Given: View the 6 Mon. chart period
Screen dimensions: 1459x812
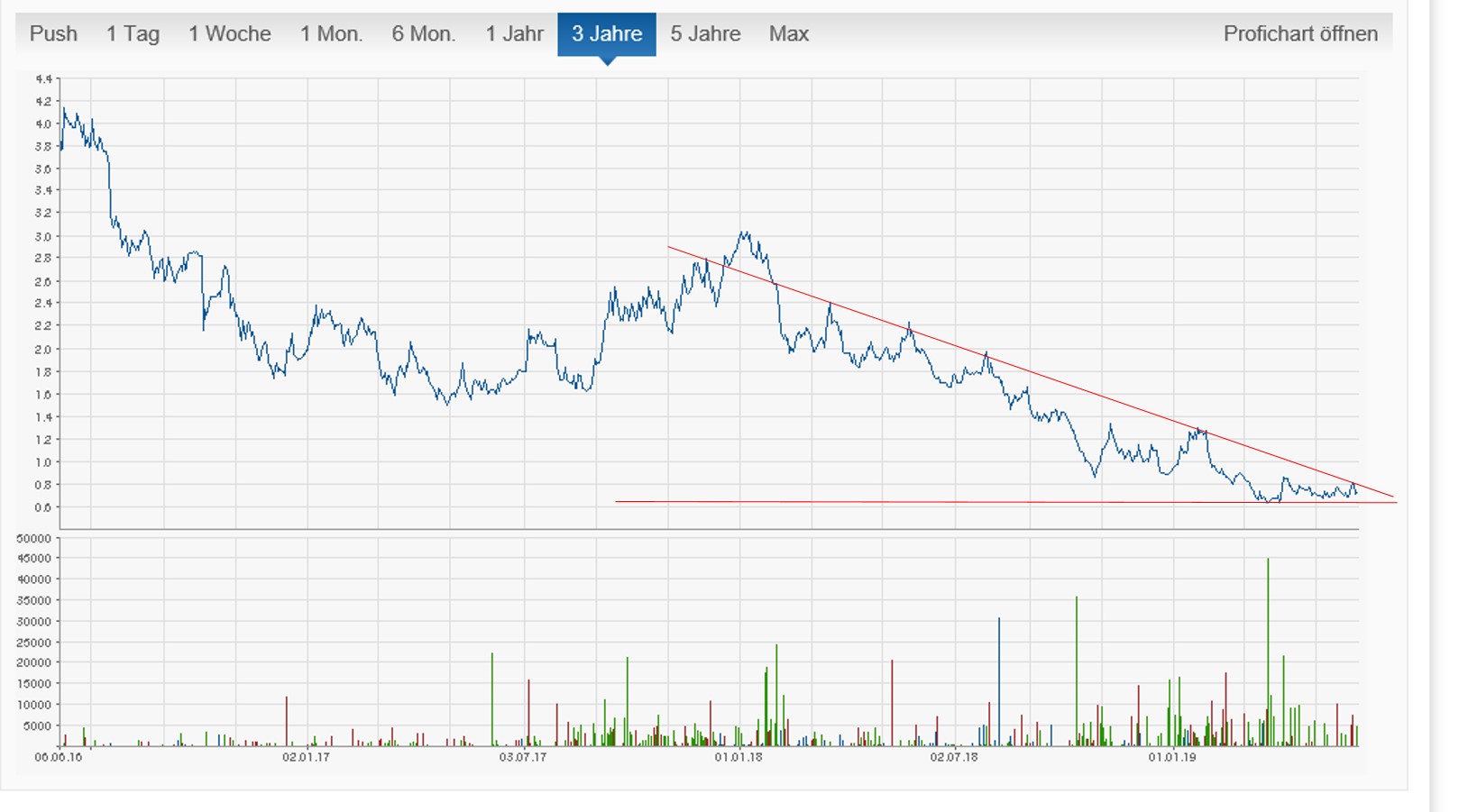Looking at the screenshot, I should coord(424,34).
